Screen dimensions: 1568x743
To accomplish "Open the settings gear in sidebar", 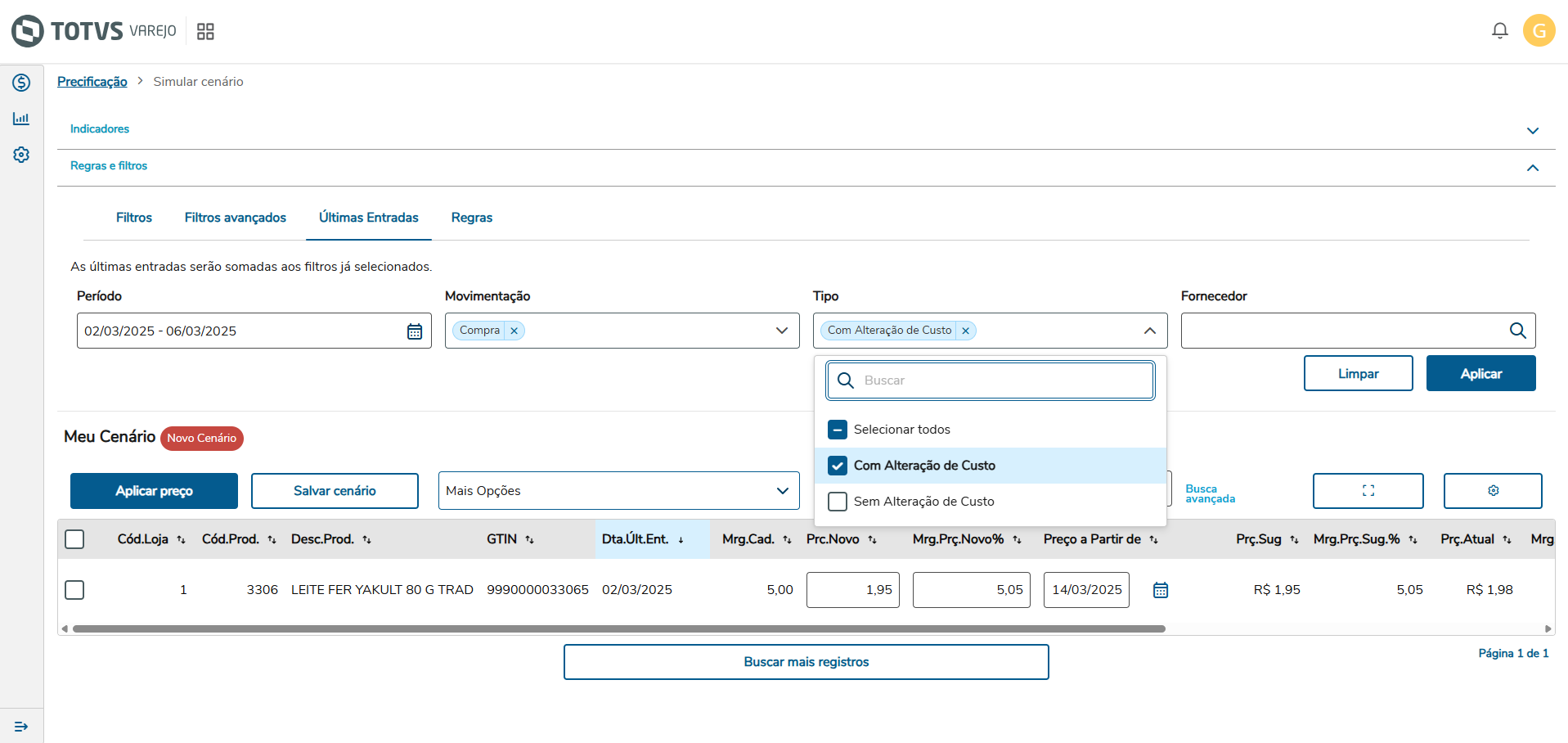I will [21, 155].
